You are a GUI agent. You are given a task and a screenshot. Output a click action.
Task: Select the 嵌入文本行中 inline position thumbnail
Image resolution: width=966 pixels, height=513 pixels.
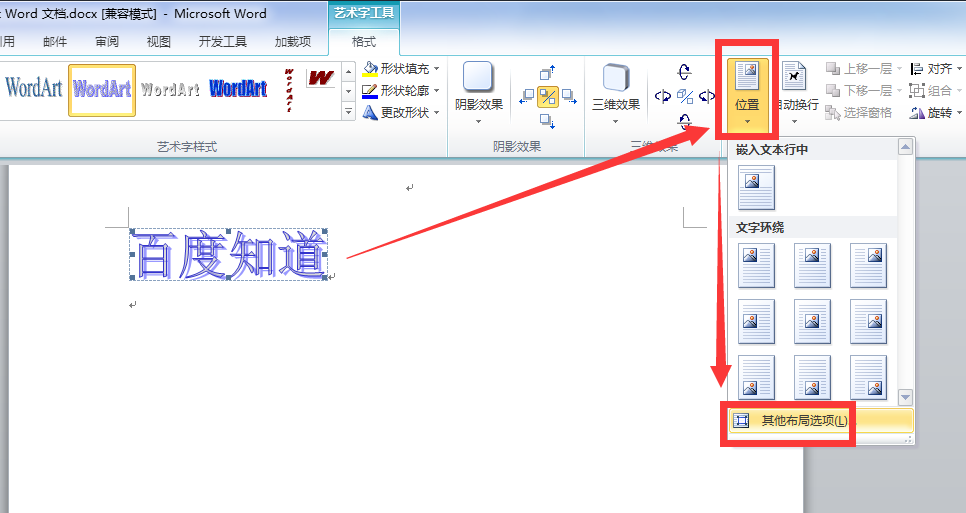(x=756, y=188)
